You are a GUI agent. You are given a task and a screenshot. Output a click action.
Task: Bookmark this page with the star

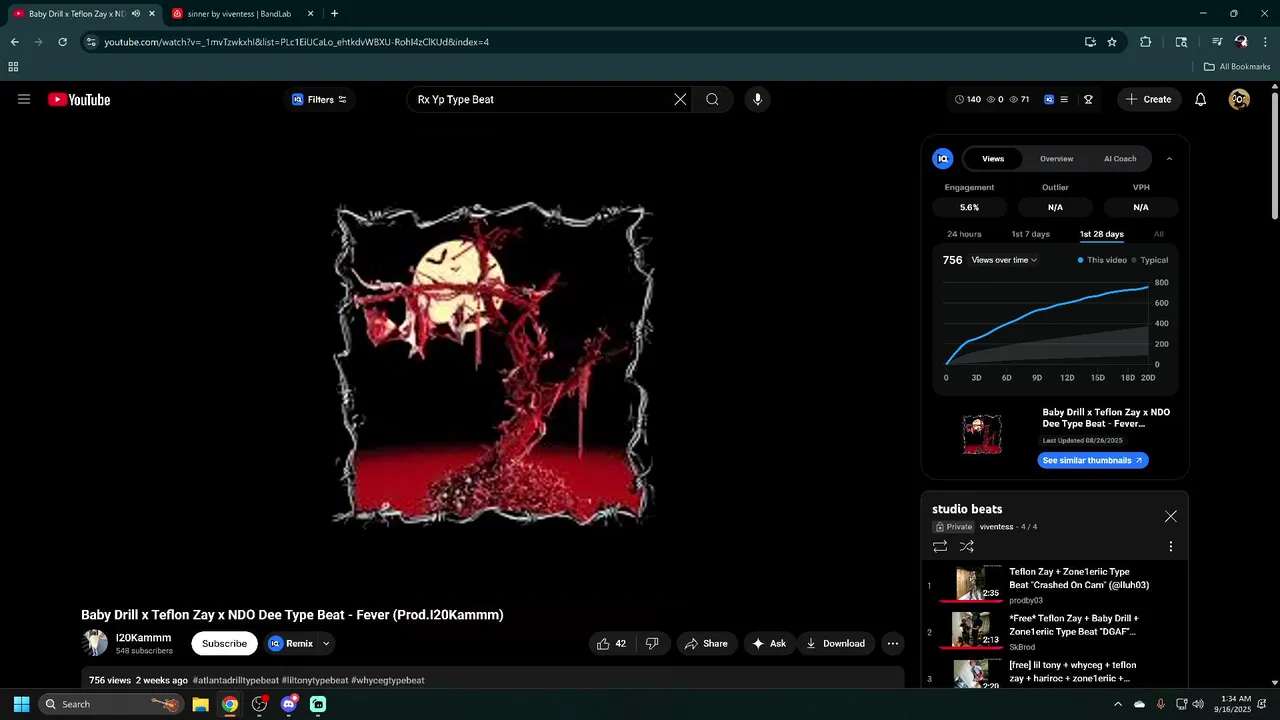1112,42
